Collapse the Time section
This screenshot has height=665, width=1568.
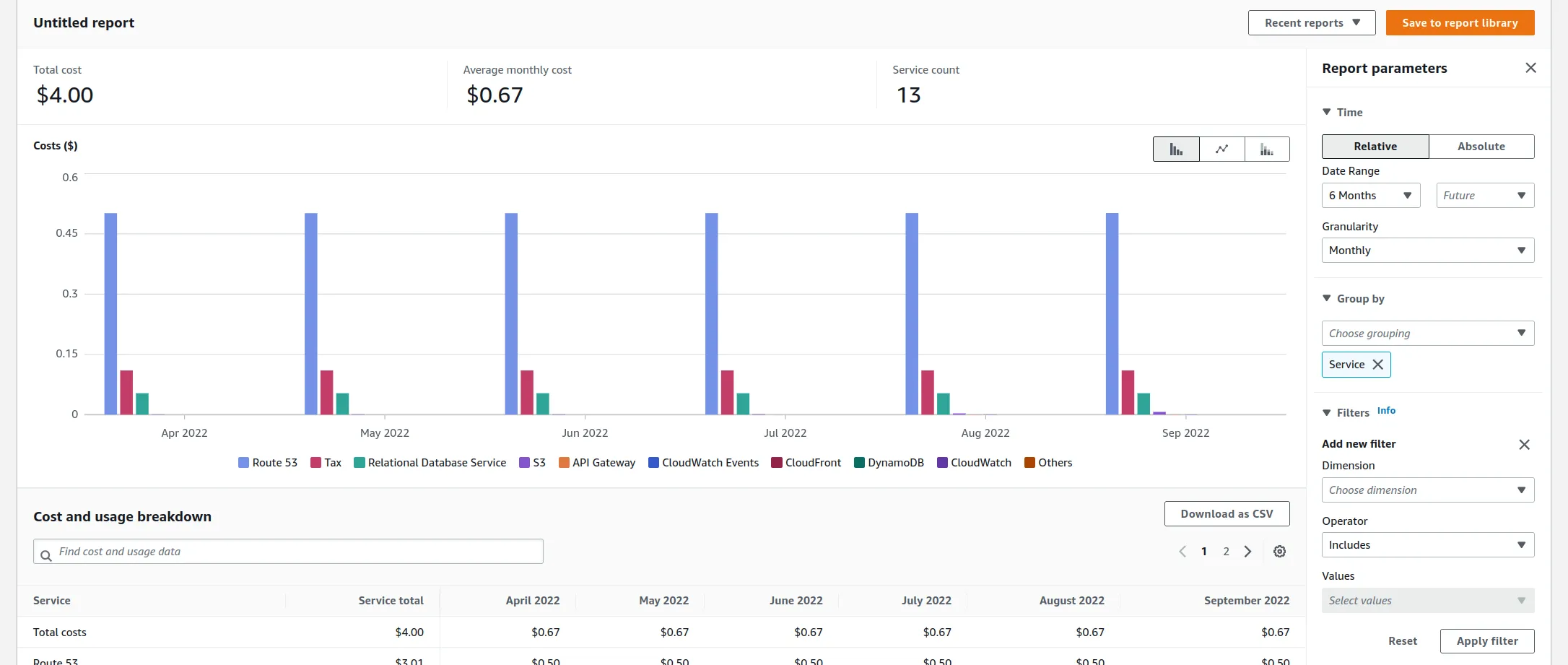(x=1327, y=112)
